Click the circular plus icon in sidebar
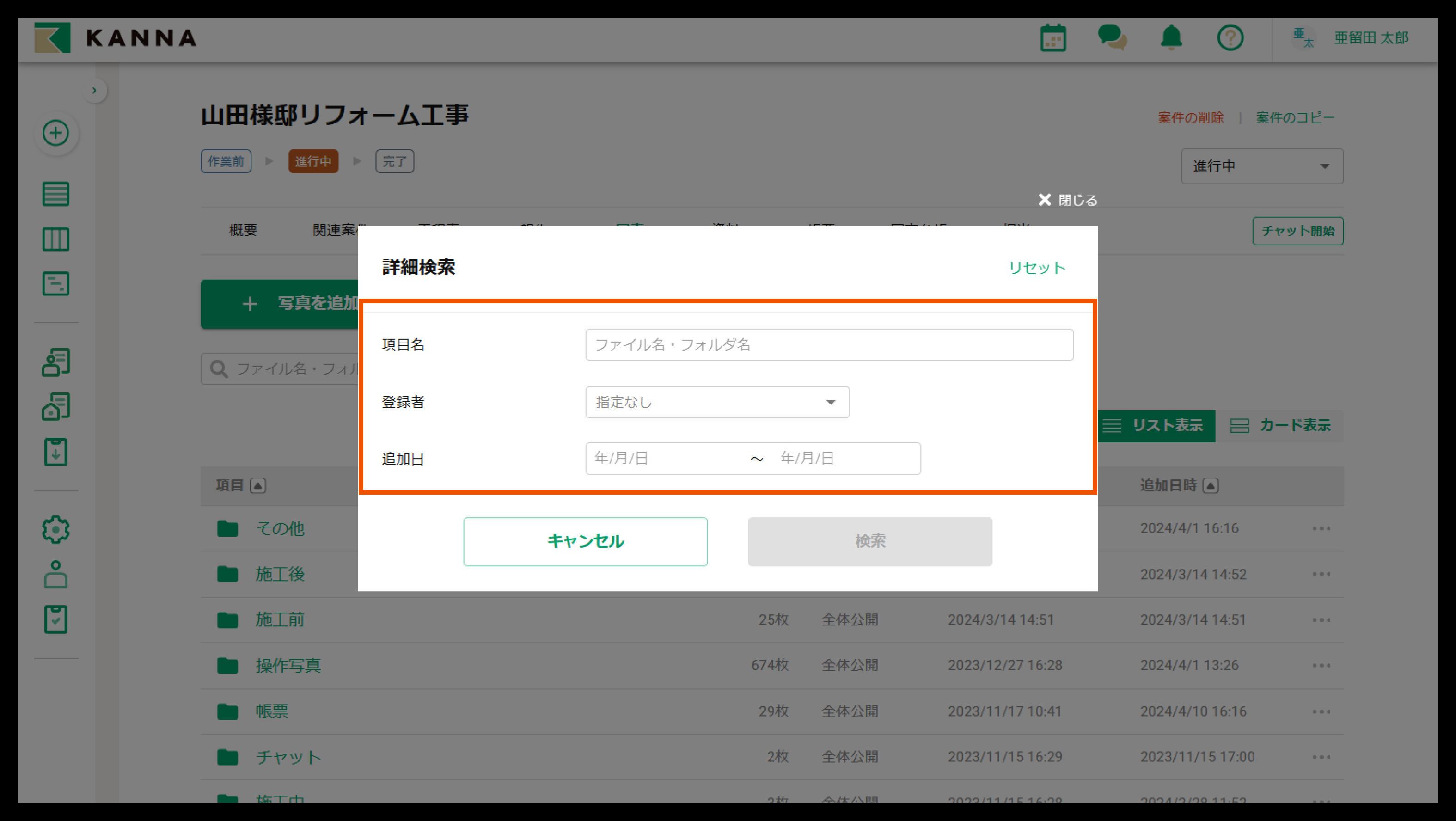This screenshot has width=1456, height=821. 56,134
